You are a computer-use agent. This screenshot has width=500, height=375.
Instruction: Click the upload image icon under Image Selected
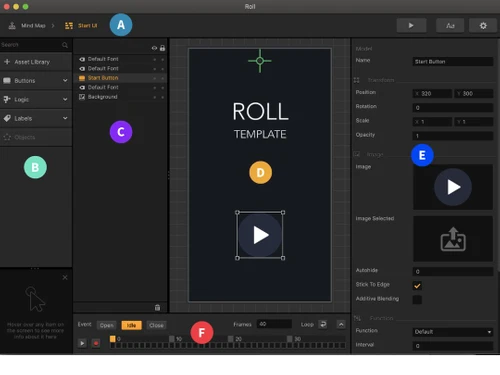coord(453,239)
